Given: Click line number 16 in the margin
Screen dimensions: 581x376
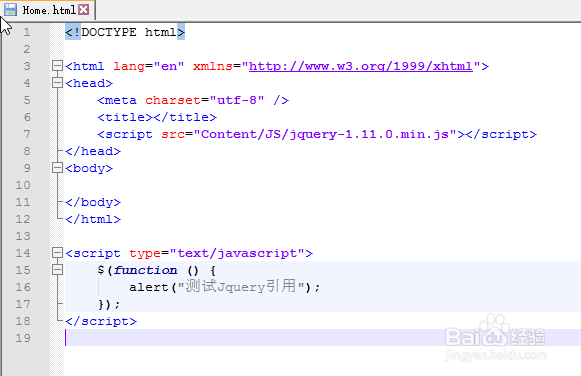Looking at the screenshot, I should click(23, 287).
